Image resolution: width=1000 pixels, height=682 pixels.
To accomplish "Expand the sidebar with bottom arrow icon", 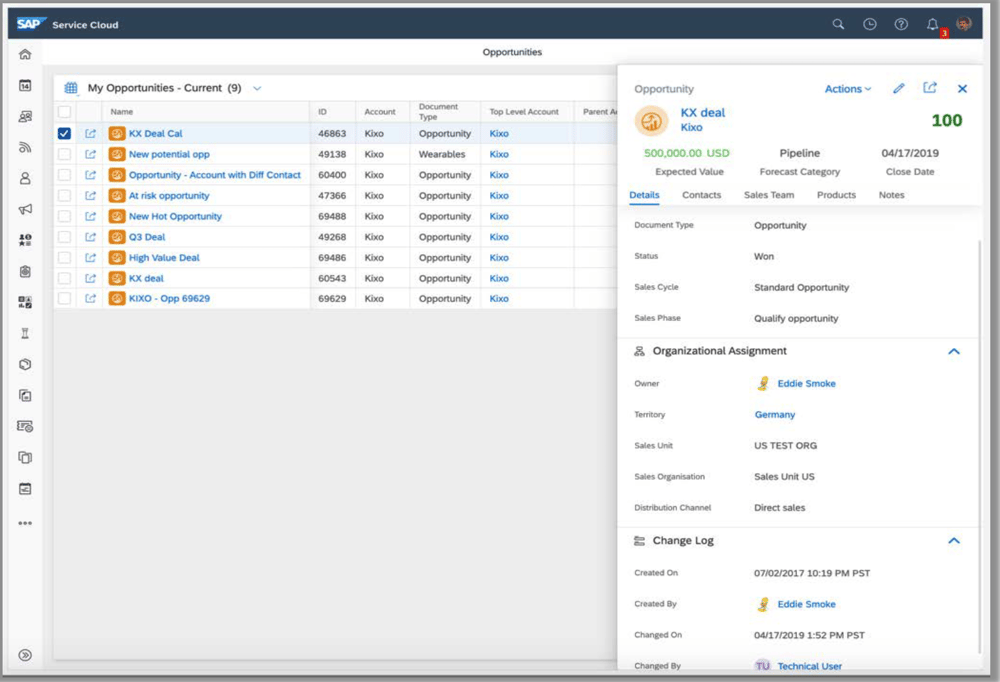I will coord(25,655).
